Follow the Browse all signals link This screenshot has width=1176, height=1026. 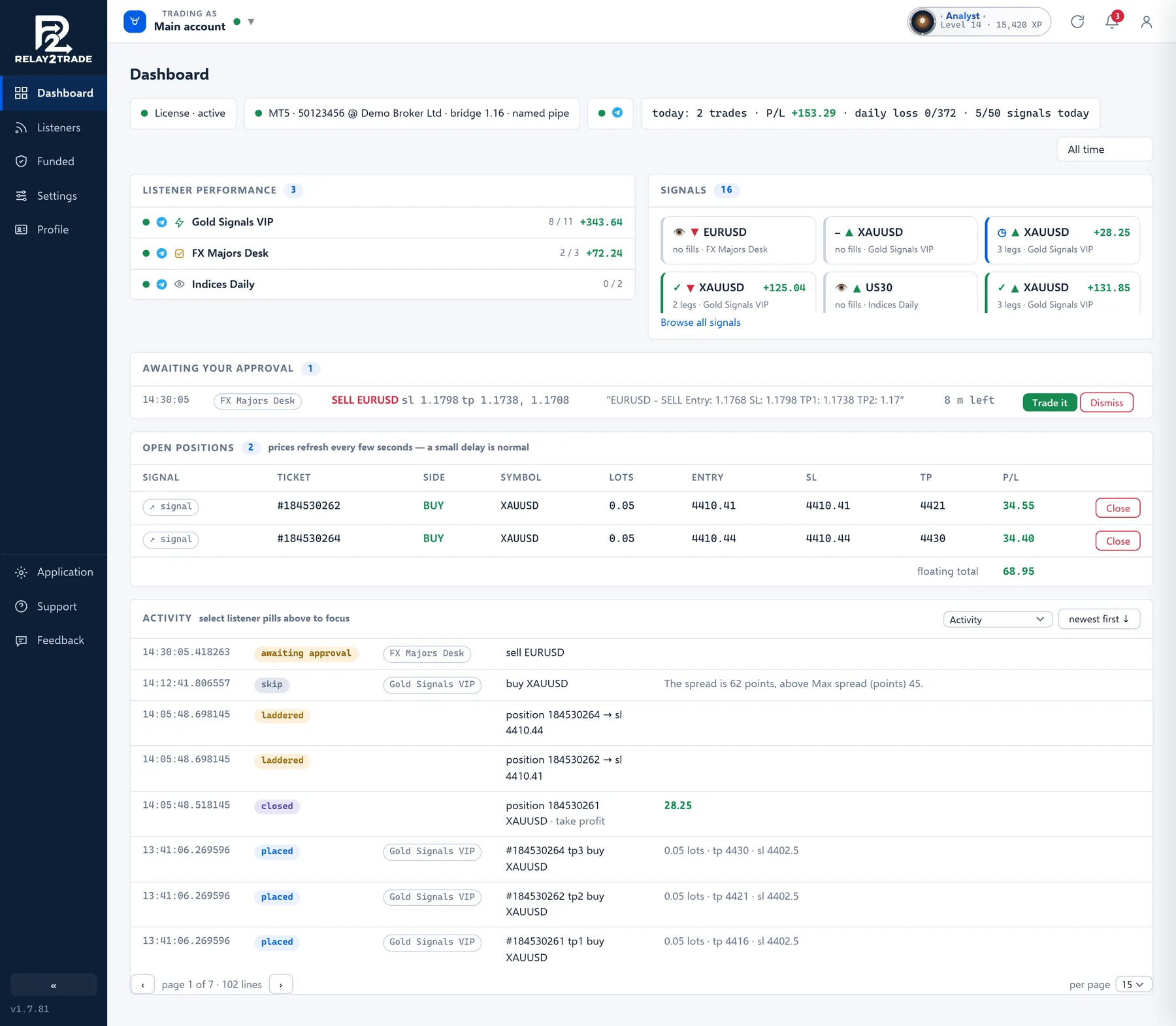[700, 323]
